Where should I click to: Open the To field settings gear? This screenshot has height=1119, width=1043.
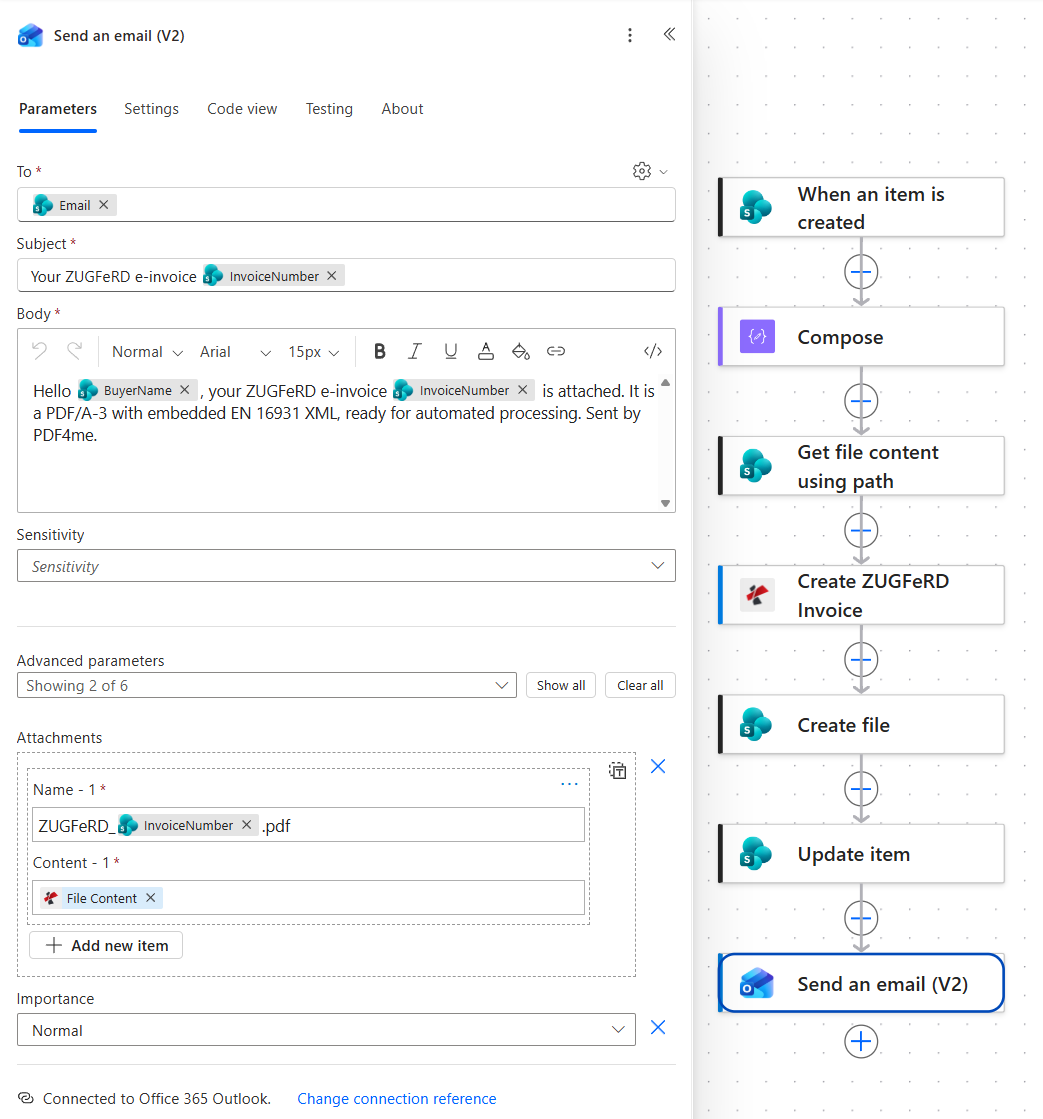pos(642,171)
